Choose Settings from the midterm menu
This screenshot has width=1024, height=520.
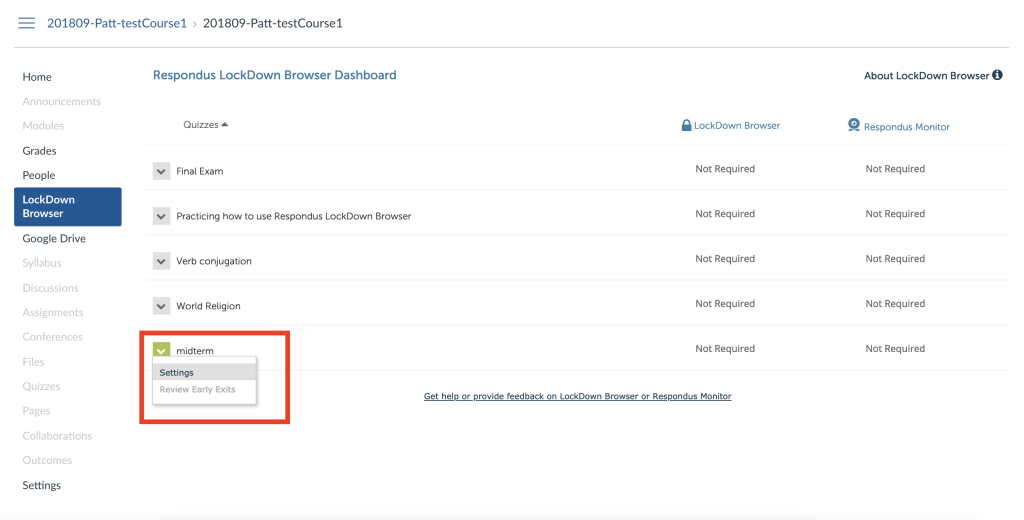coord(204,372)
